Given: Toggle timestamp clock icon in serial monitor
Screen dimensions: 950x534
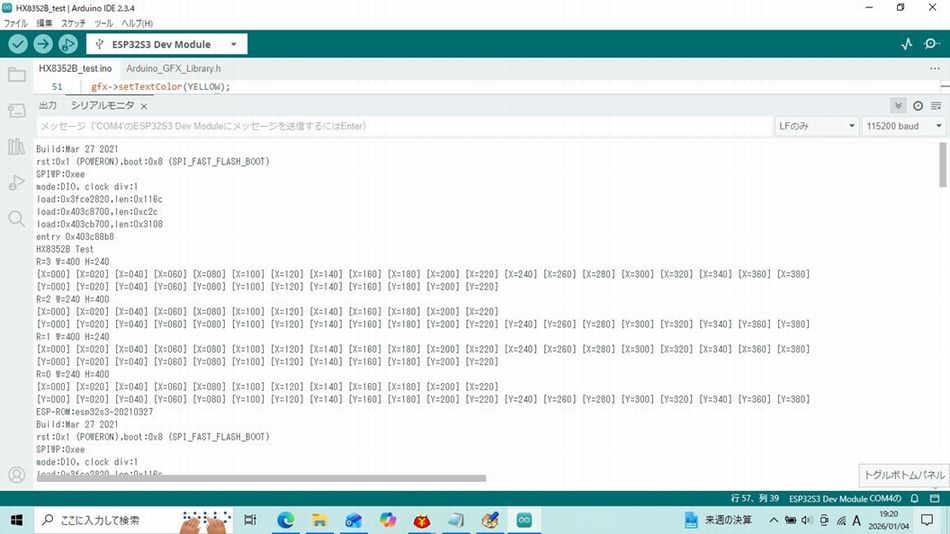Looking at the screenshot, I should [918, 105].
